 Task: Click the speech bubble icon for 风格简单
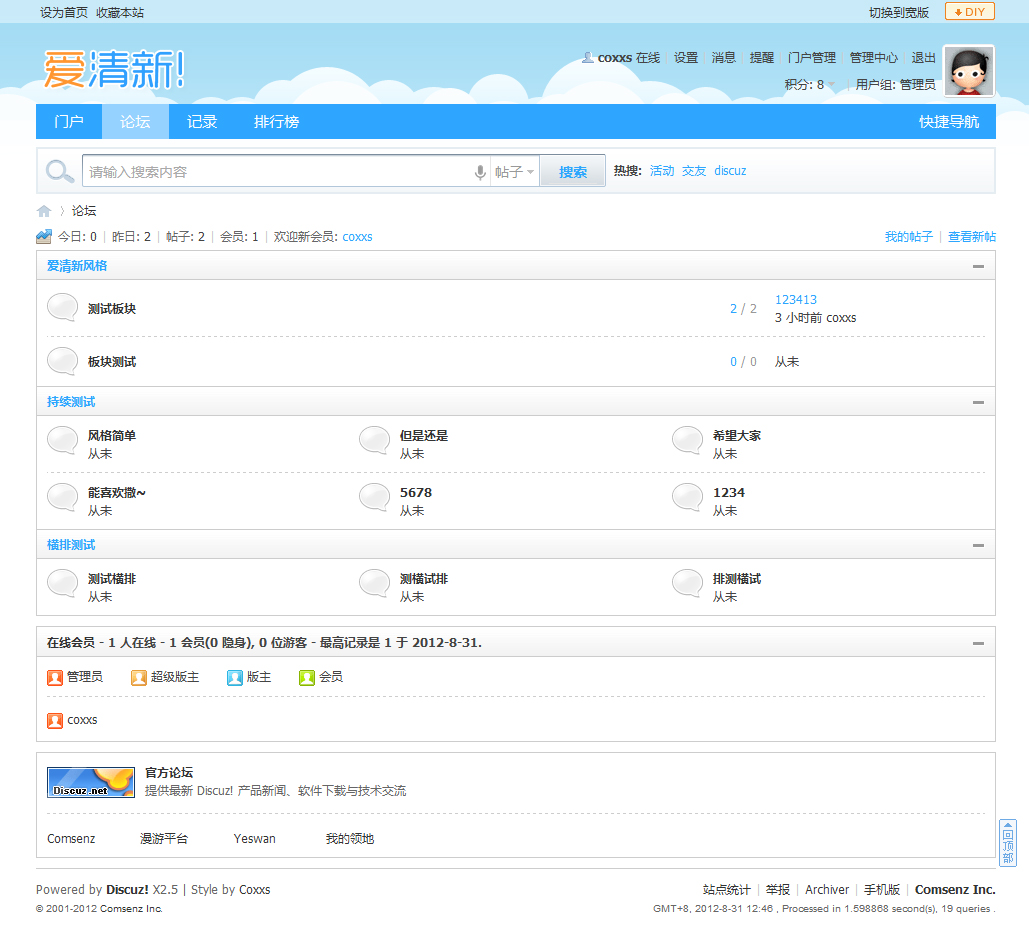click(x=63, y=440)
